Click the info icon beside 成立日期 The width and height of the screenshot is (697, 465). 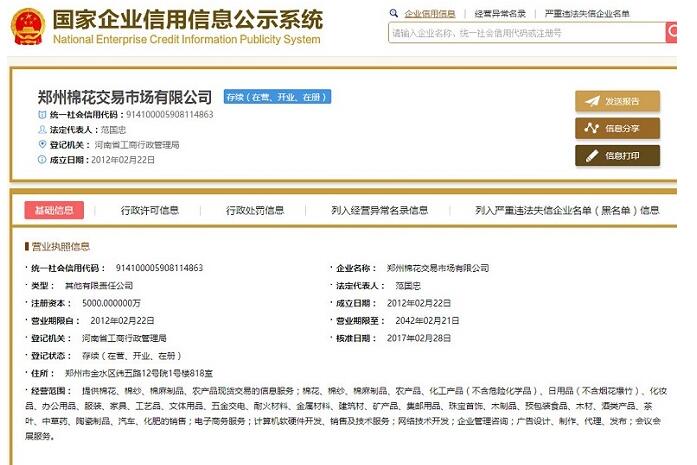pos(42,159)
